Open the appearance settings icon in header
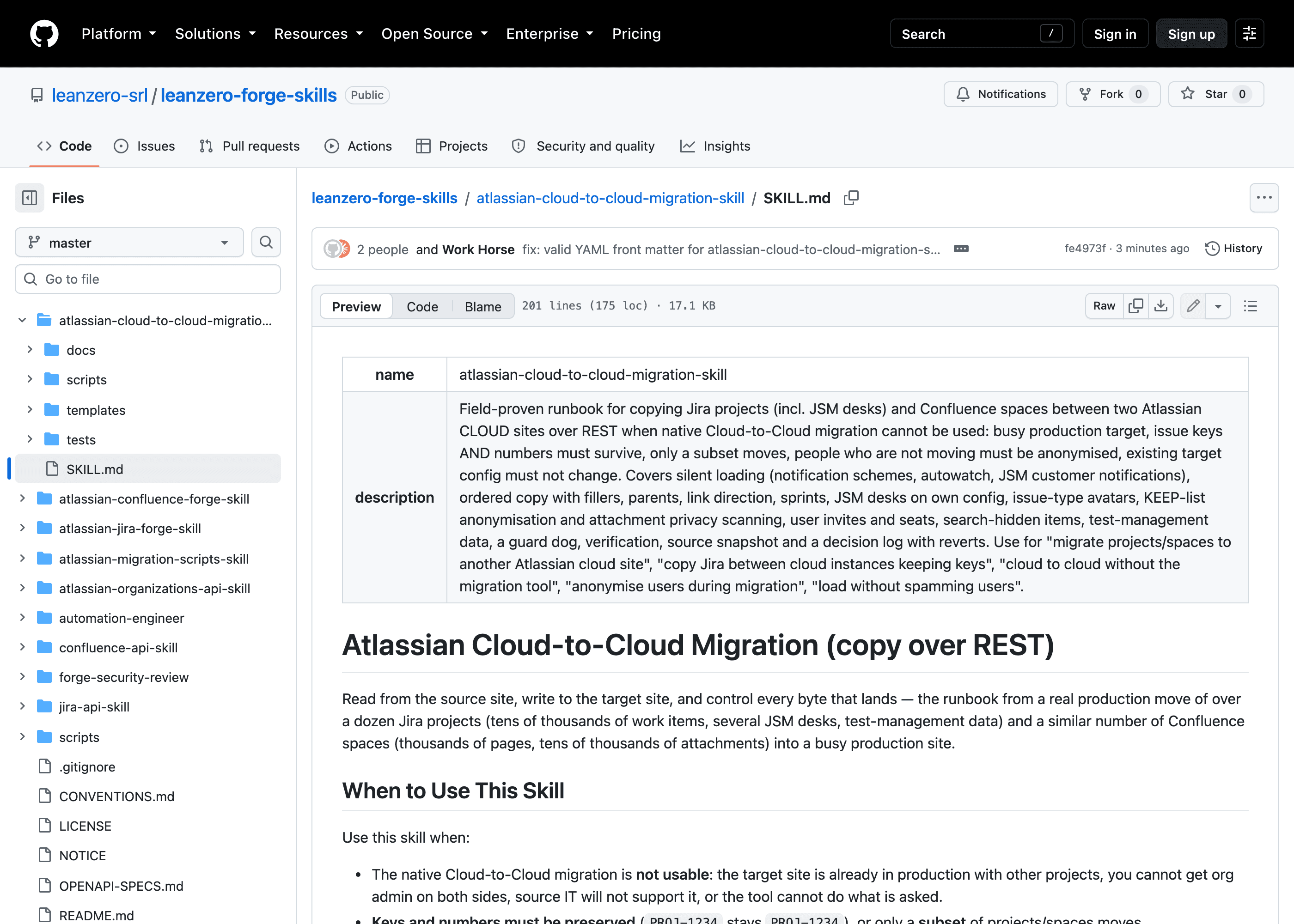Viewport: 1294px width, 924px height. click(x=1250, y=34)
